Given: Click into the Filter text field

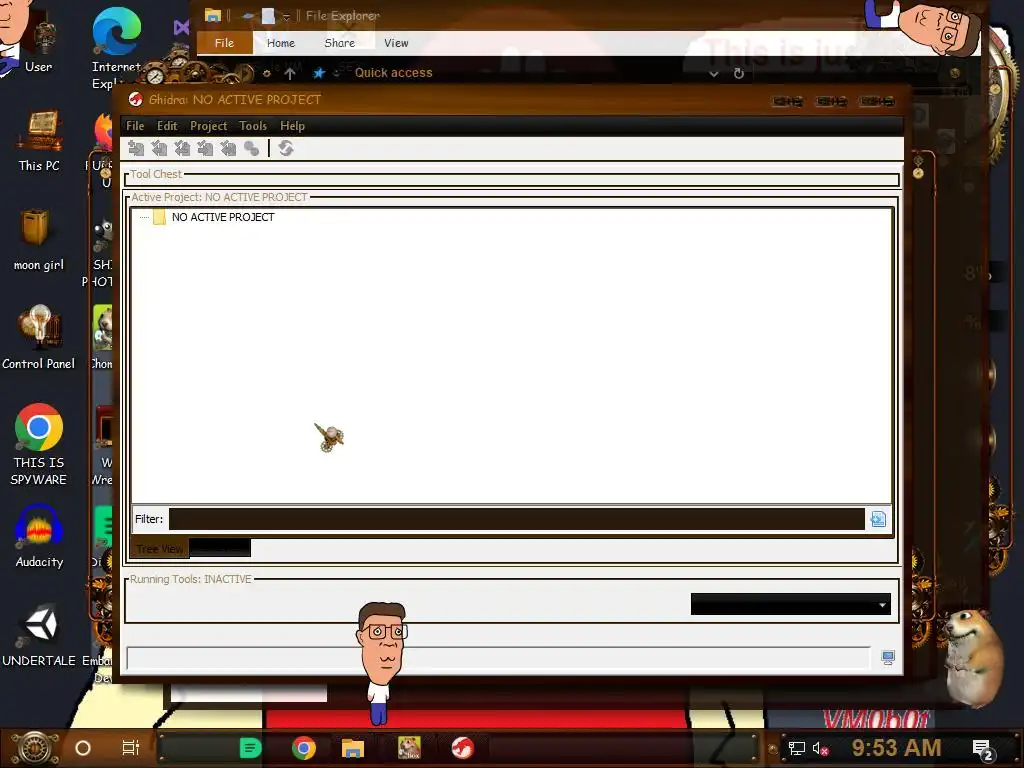Looking at the screenshot, I should (517, 519).
